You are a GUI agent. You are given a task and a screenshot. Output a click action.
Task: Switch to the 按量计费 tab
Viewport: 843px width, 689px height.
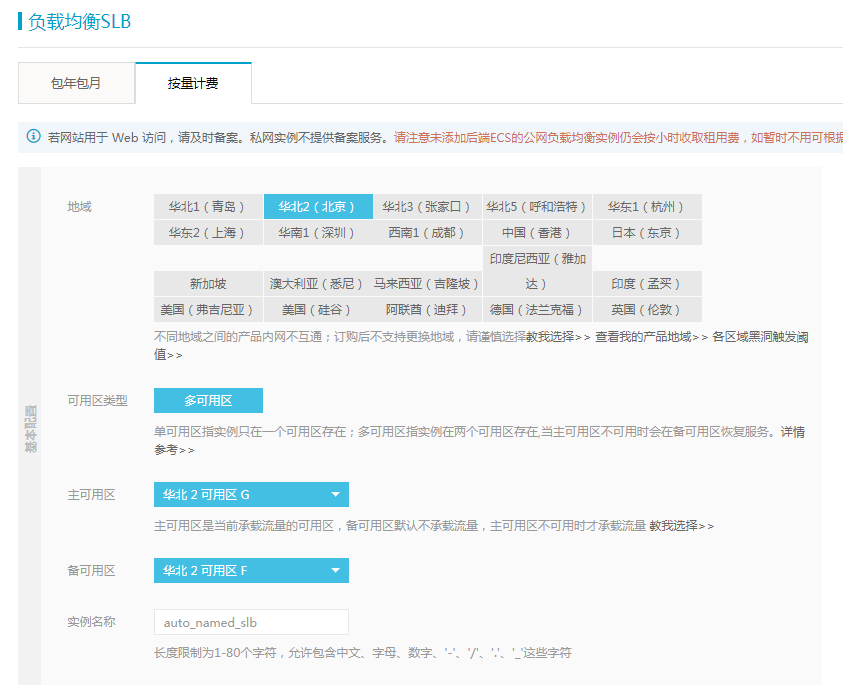193,83
